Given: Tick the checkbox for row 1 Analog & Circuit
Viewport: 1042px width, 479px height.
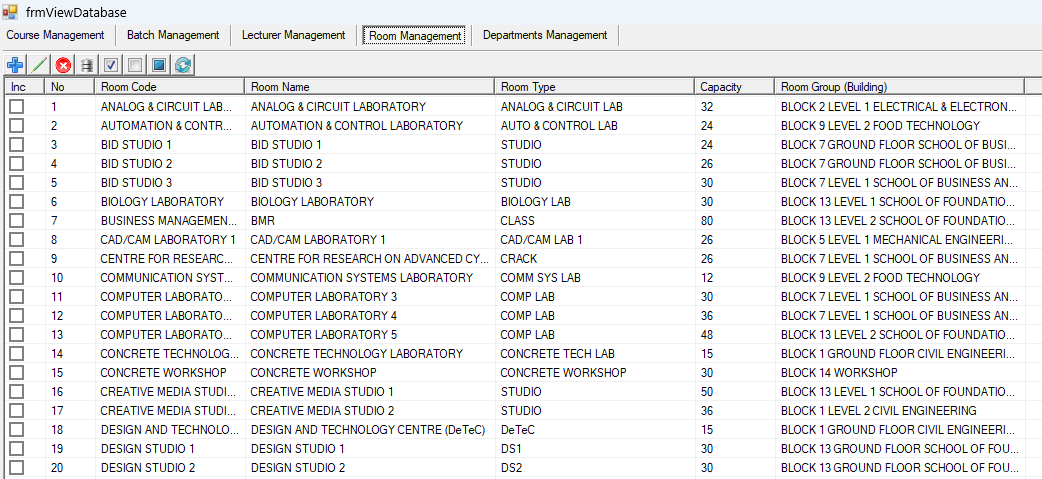Looking at the screenshot, I should point(16,106).
